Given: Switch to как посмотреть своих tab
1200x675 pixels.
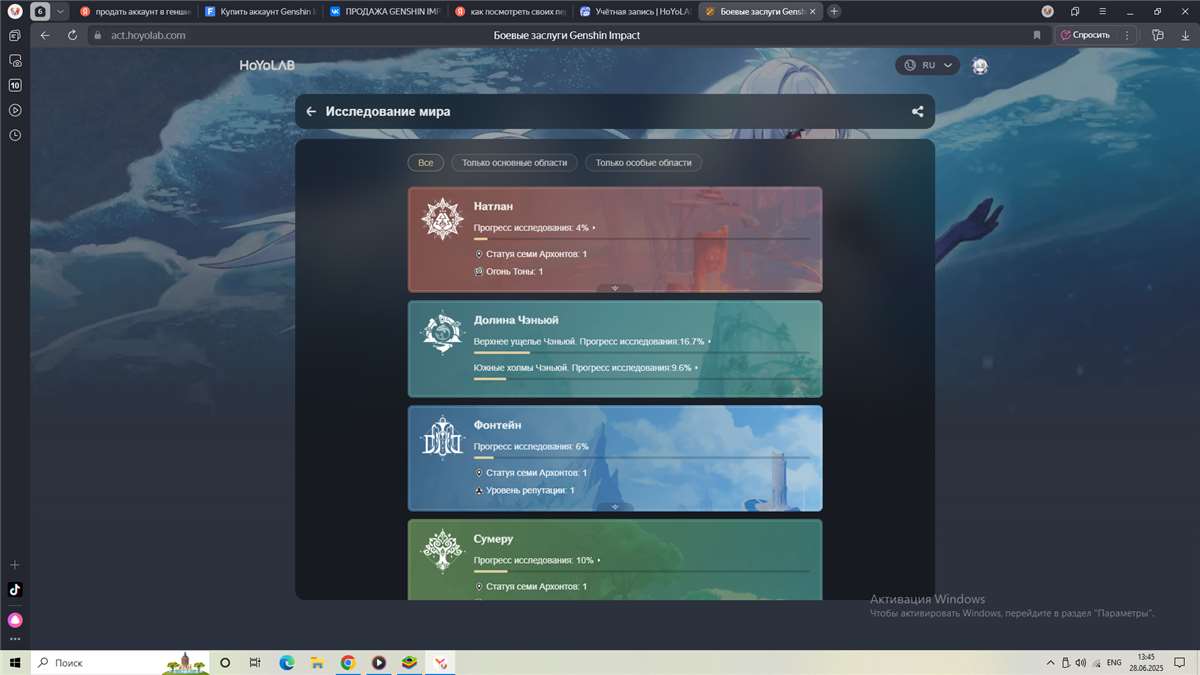Looking at the screenshot, I should pos(509,11).
